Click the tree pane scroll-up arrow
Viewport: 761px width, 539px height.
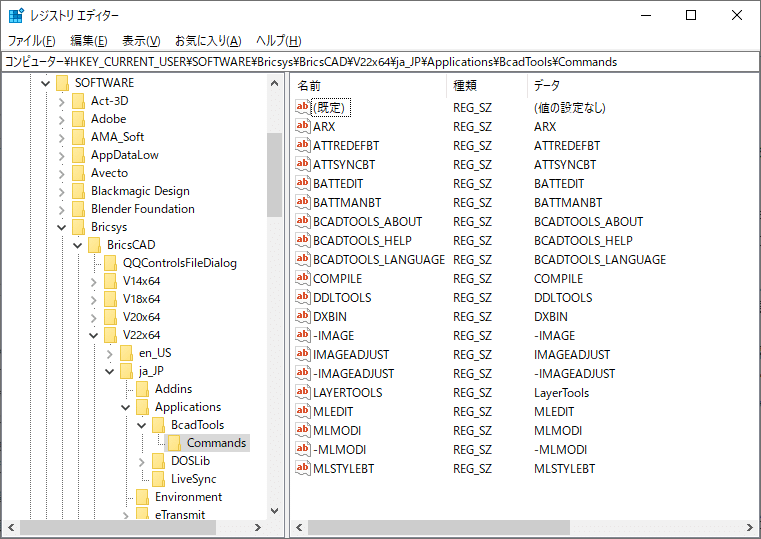tap(274, 83)
